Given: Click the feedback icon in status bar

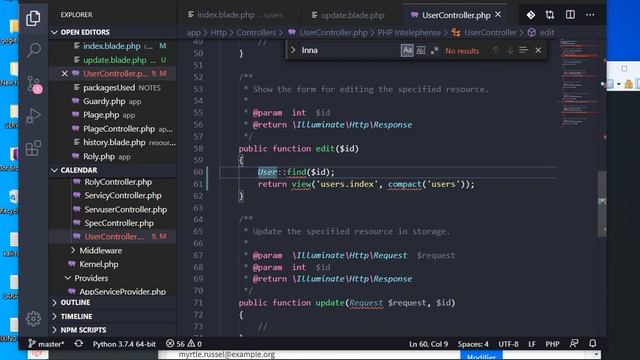Looking at the screenshot, I should coord(574,344).
